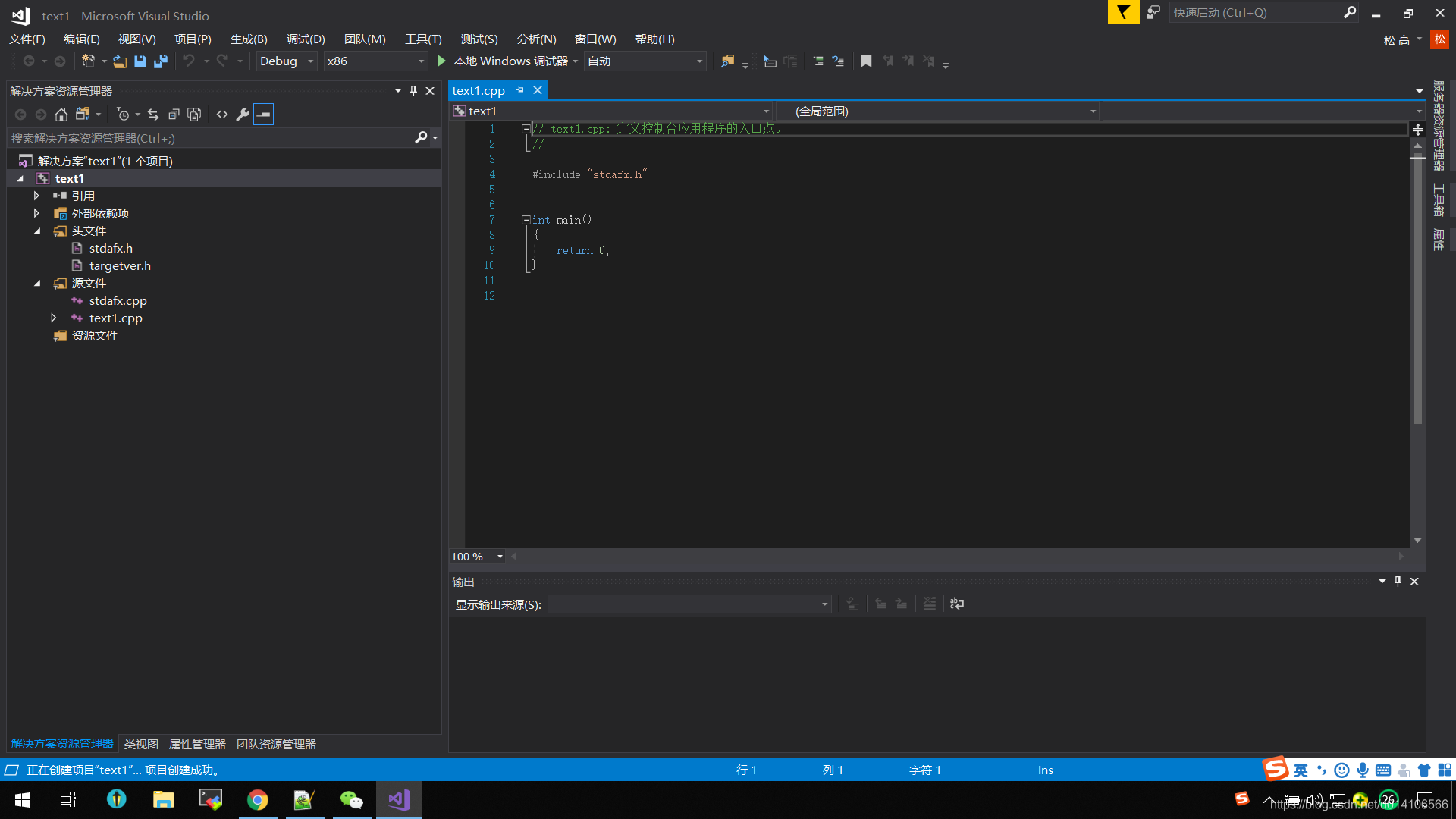Toggle pin on the text1.cpp tab
Viewport: 1456px width, 819px height.
[x=520, y=90]
